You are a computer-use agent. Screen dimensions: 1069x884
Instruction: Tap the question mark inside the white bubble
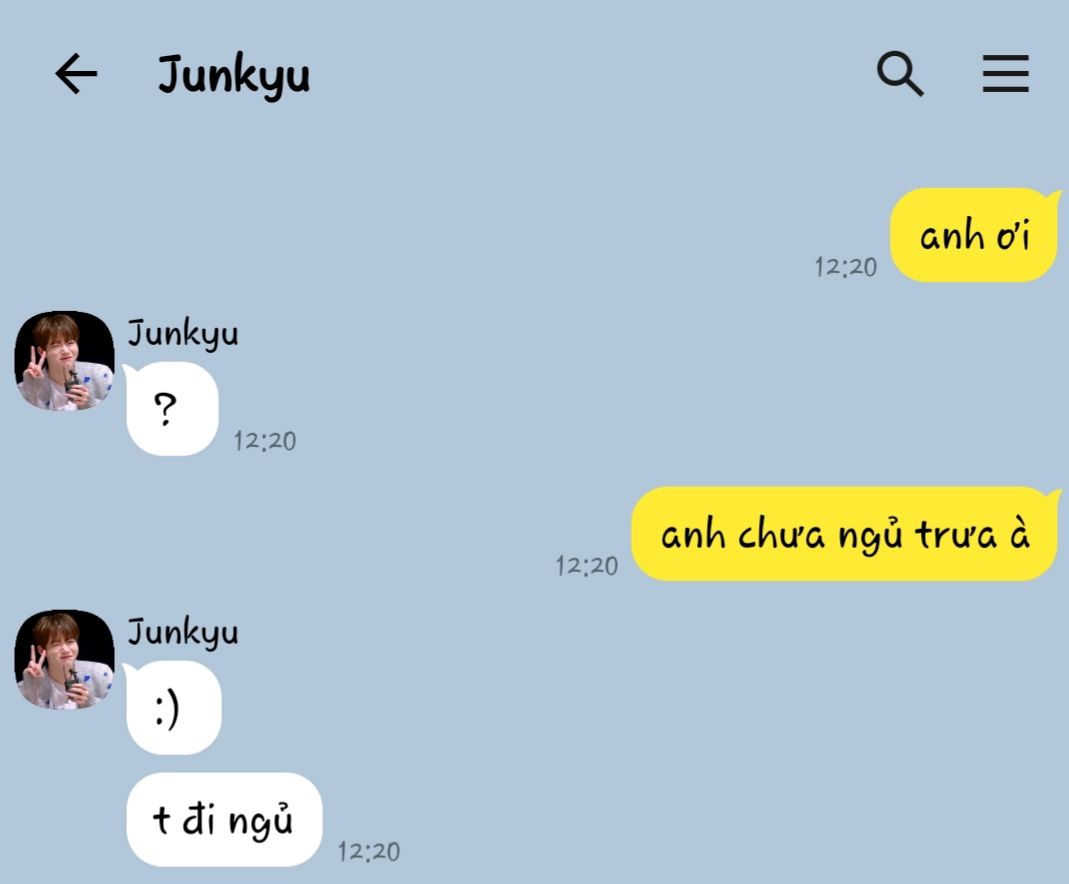click(165, 410)
